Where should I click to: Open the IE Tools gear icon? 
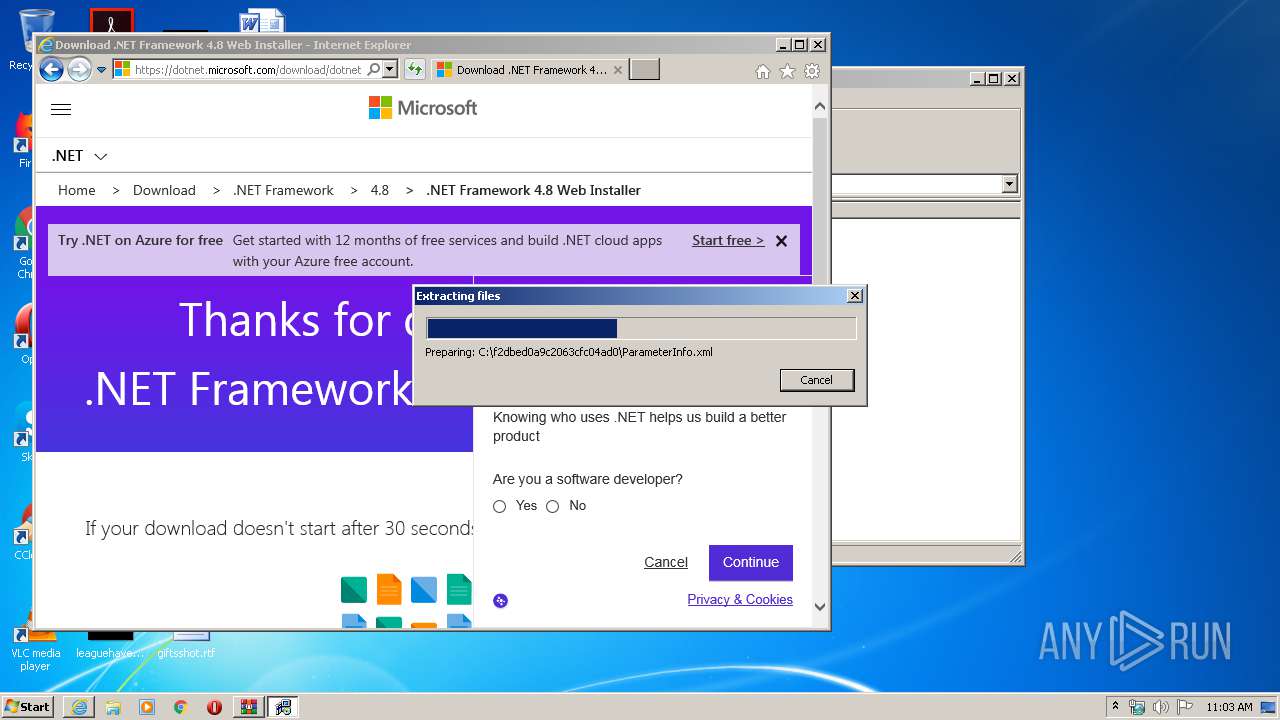(x=812, y=71)
